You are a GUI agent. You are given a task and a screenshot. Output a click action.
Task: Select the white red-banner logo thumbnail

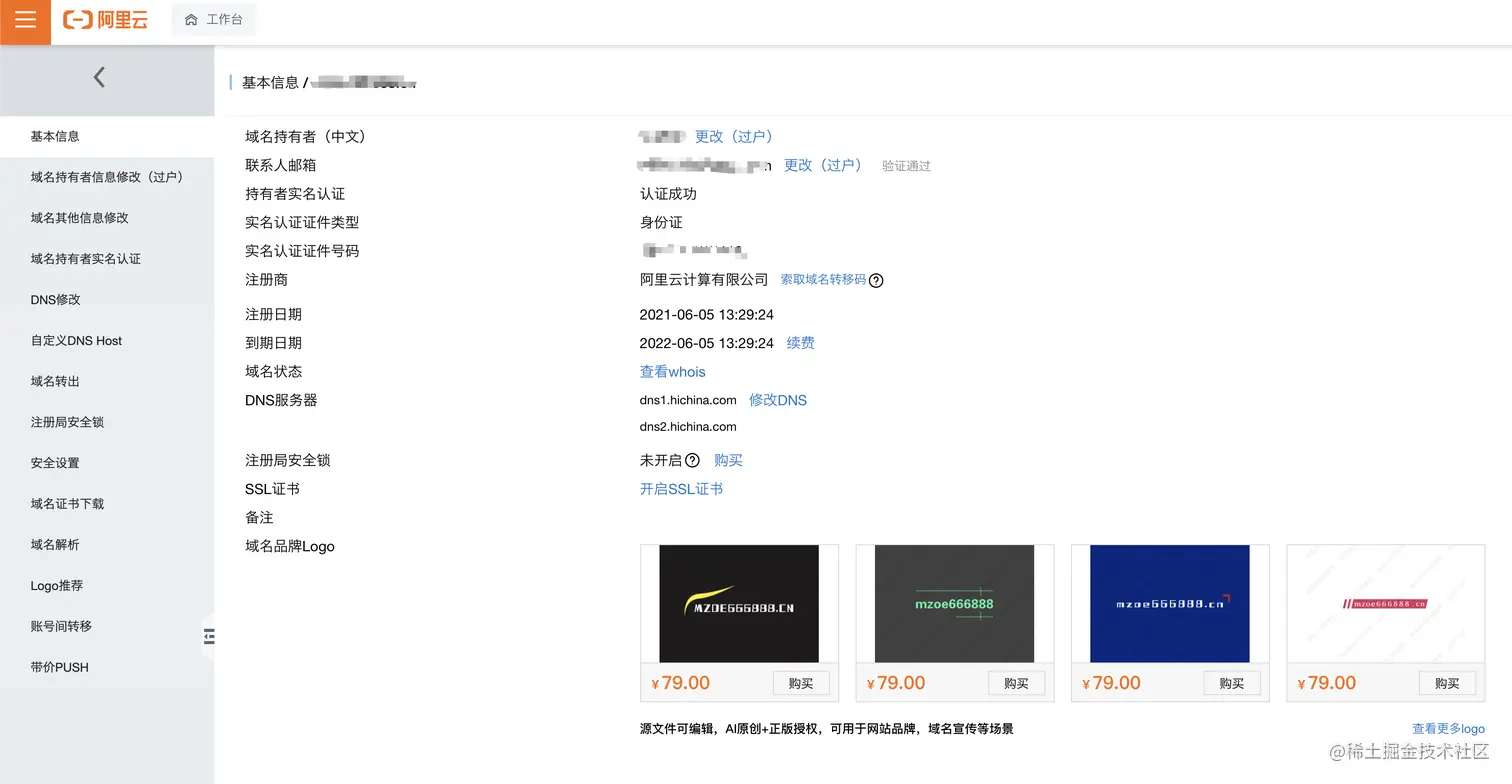click(1385, 603)
